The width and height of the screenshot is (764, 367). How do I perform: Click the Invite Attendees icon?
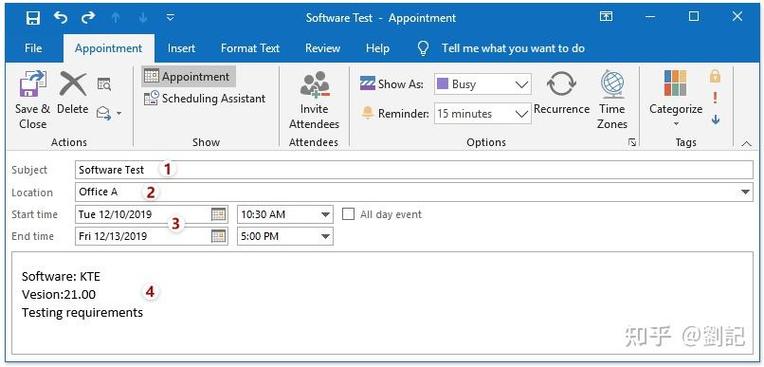pos(314,84)
